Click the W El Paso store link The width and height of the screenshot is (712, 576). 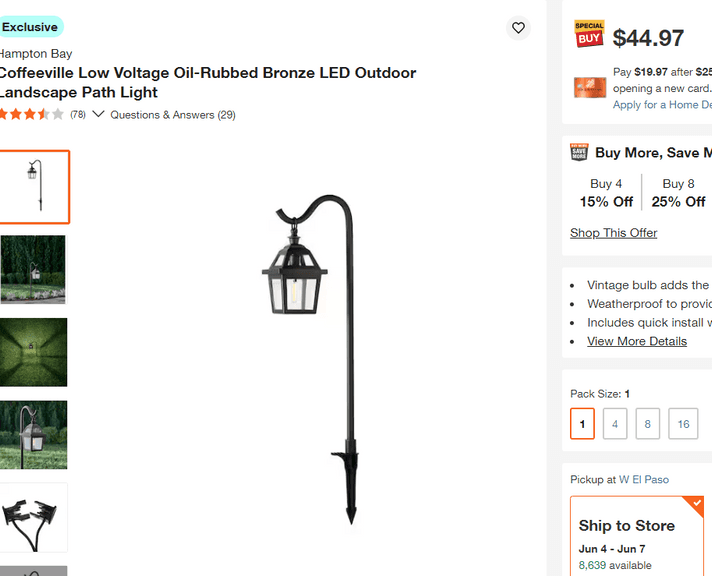[x=643, y=480]
